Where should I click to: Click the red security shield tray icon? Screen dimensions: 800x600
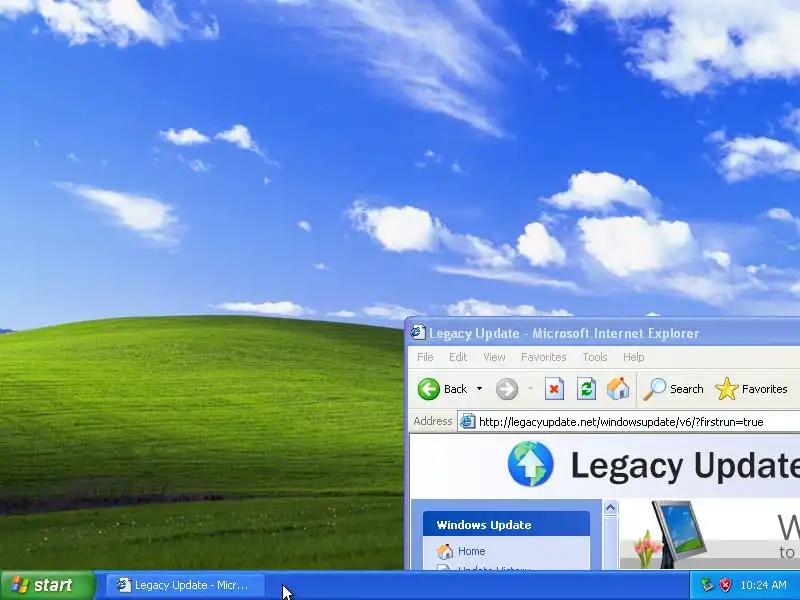725,585
